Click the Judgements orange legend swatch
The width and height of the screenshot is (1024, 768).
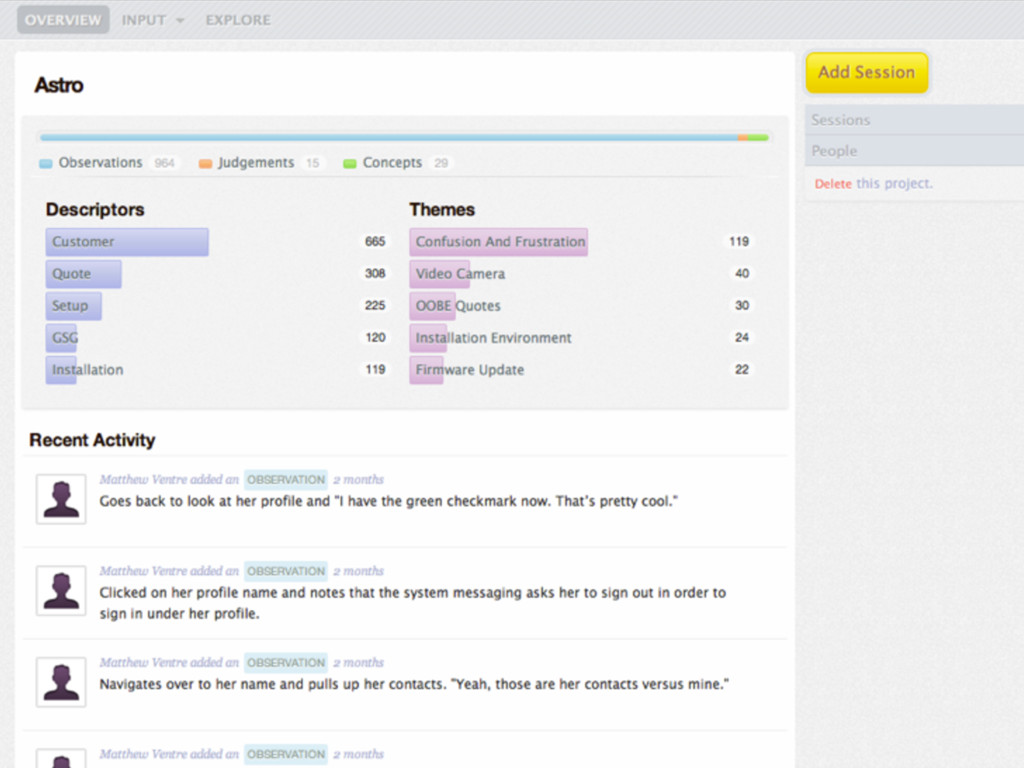click(x=205, y=163)
